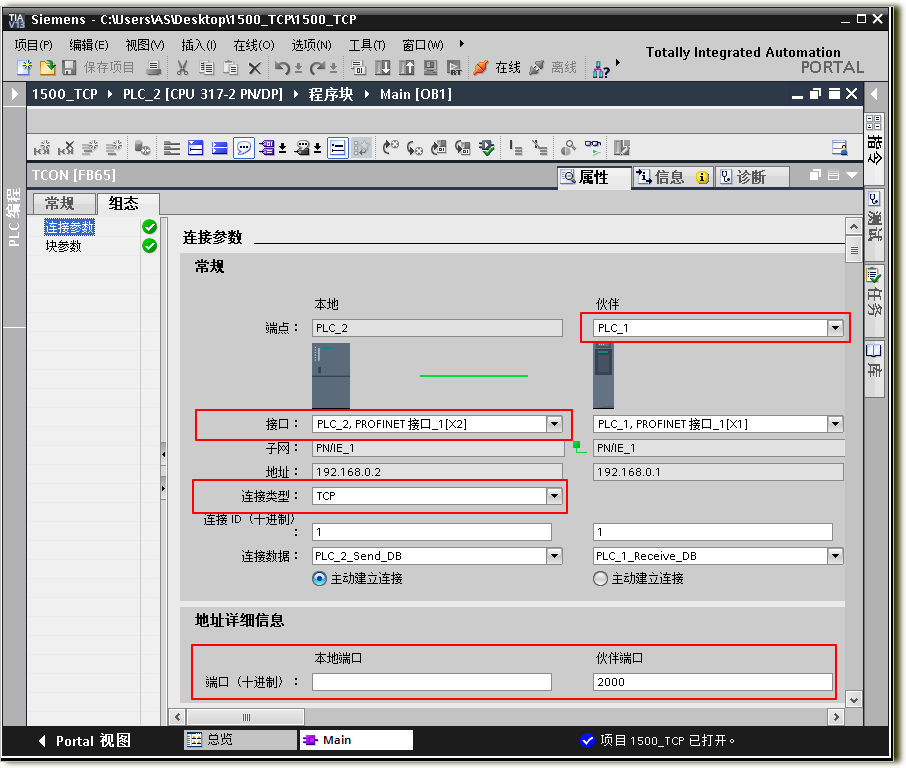Click the Go to previous error icon
The width and height of the screenshot is (906, 768).
[x=391, y=148]
